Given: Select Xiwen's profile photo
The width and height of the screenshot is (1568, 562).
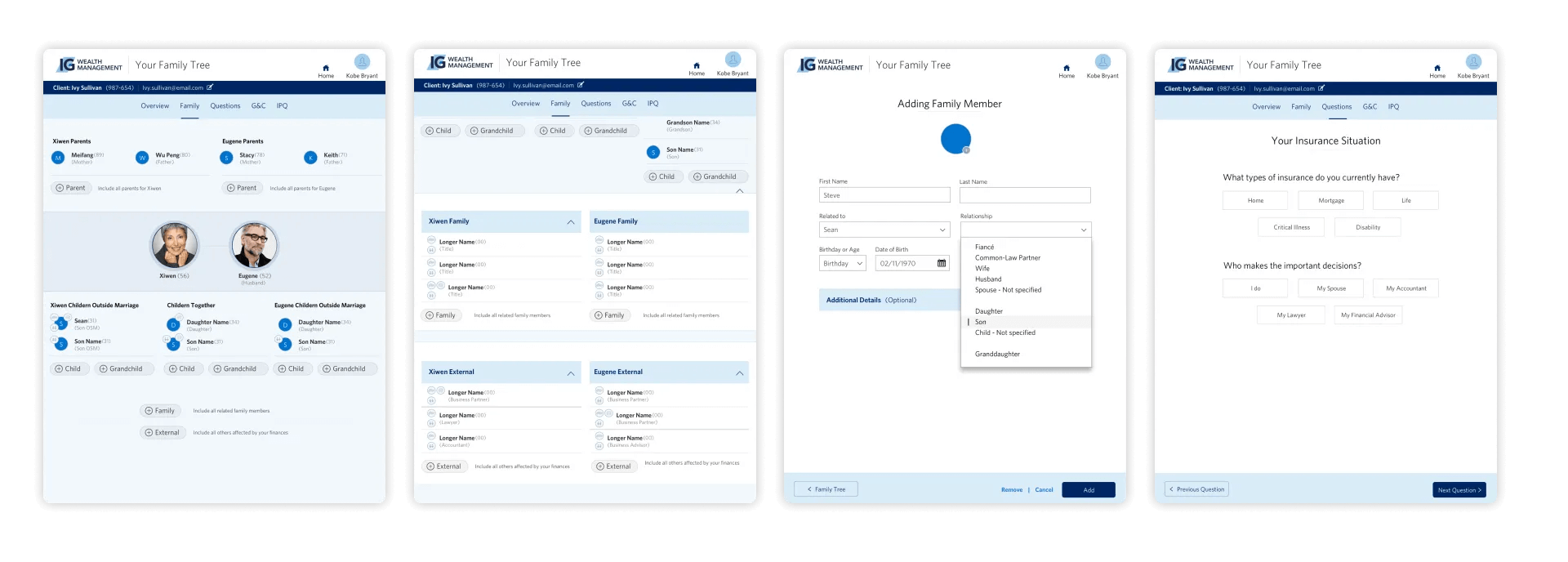Looking at the screenshot, I should click(175, 245).
